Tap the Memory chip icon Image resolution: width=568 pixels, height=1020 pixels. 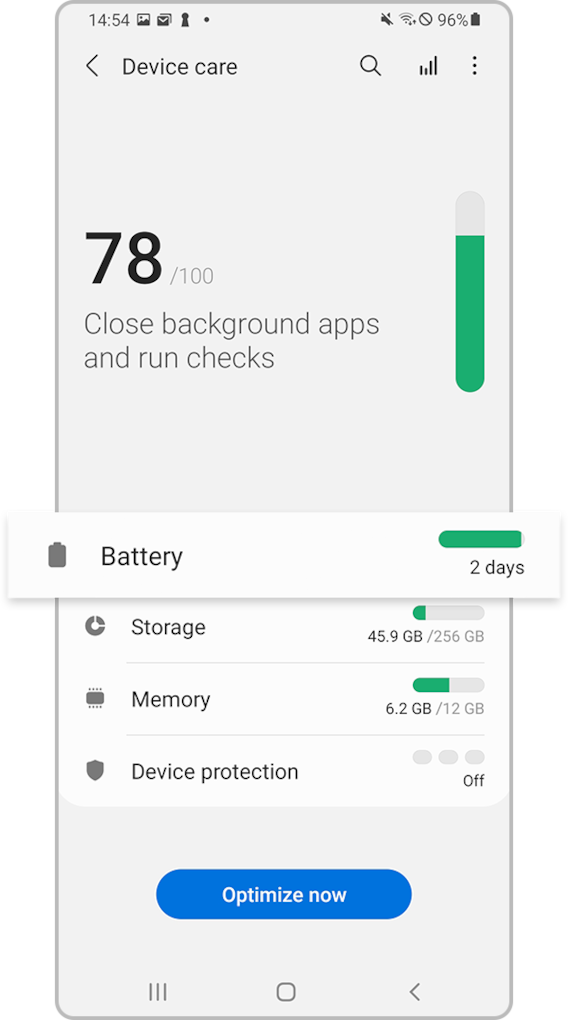(95, 699)
